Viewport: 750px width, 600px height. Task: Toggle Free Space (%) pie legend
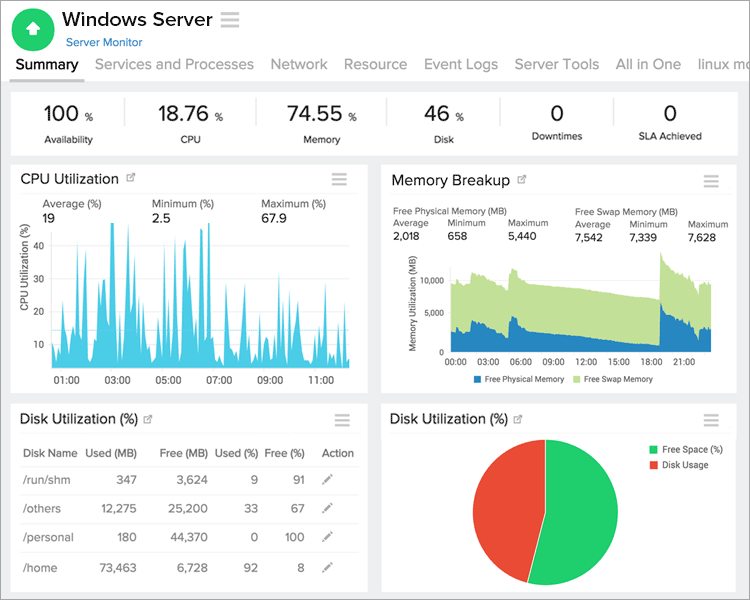685,450
